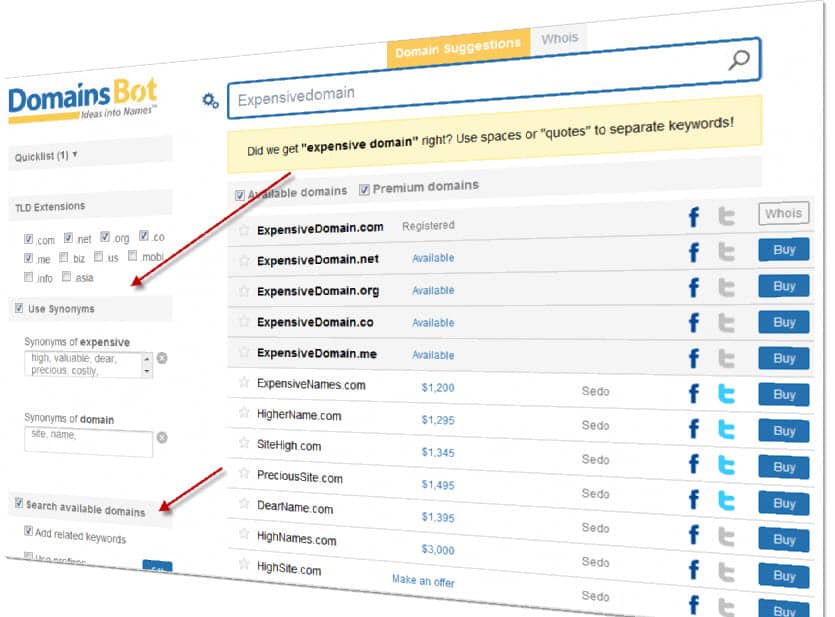Enable the .asia TLD extension
The height and width of the screenshot is (617, 835).
click(x=66, y=276)
